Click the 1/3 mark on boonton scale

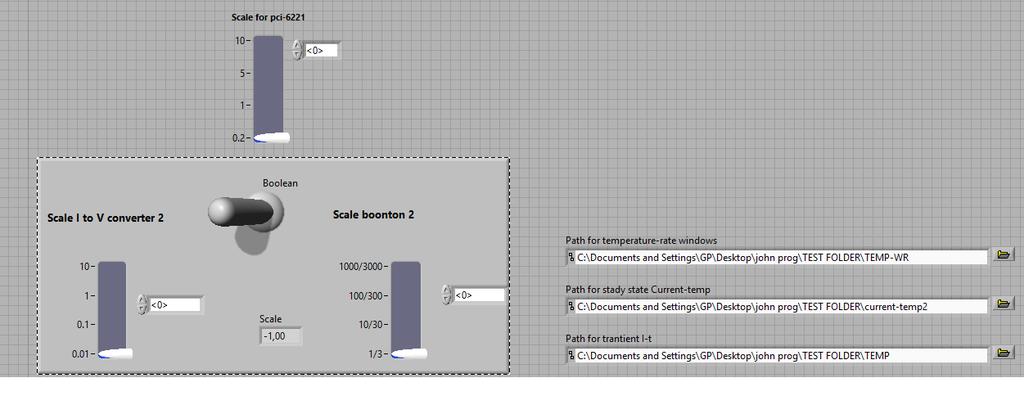pos(375,354)
